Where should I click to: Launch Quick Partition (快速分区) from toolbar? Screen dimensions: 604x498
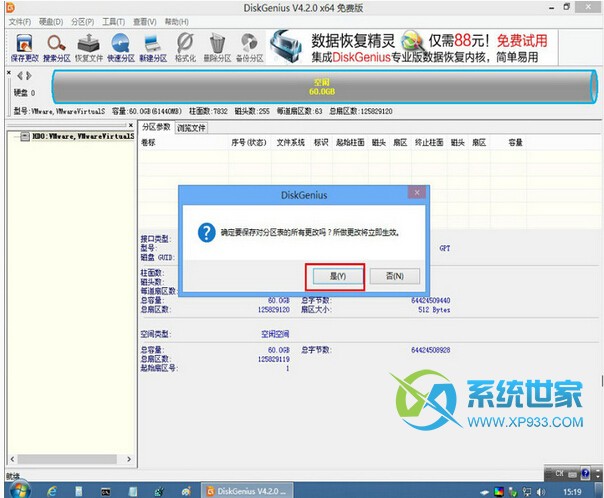point(121,48)
